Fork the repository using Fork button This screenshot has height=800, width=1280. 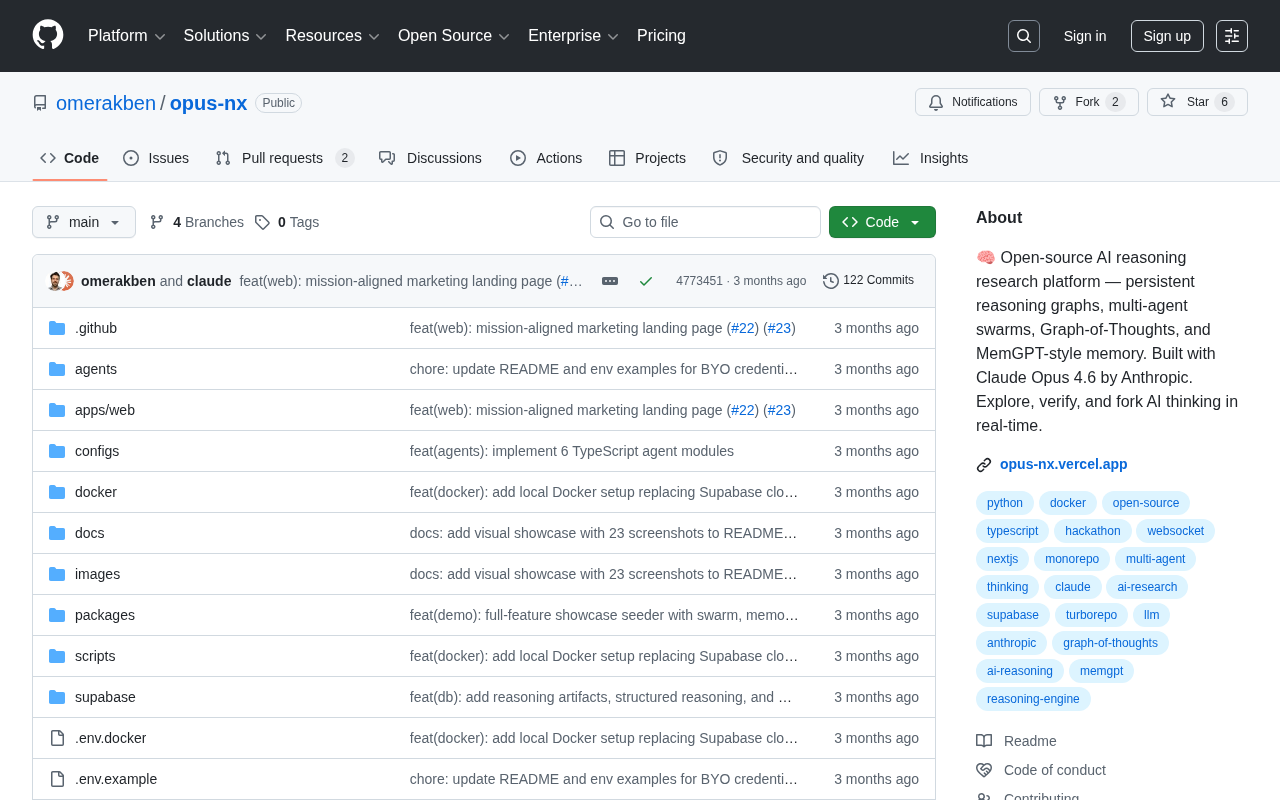(x=1088, y=102)
